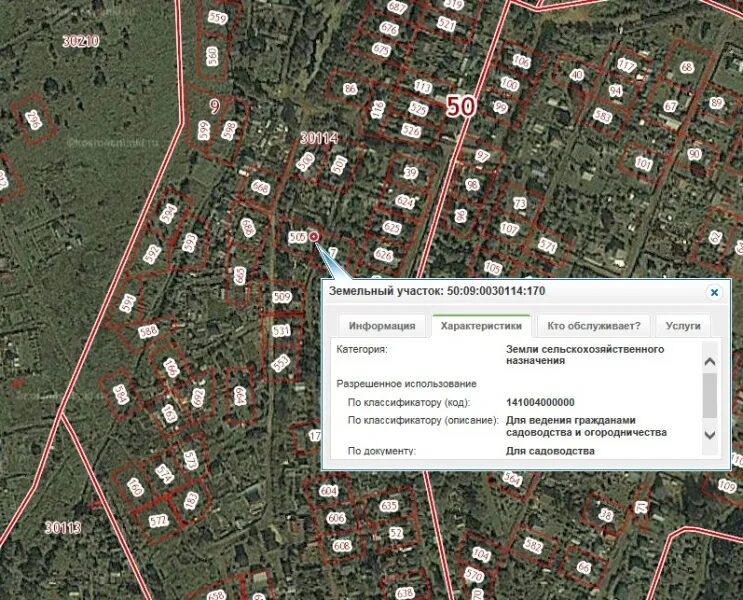The image size is (743, 600).
Task: Click the Категория field label
Action: pos(362,349)
